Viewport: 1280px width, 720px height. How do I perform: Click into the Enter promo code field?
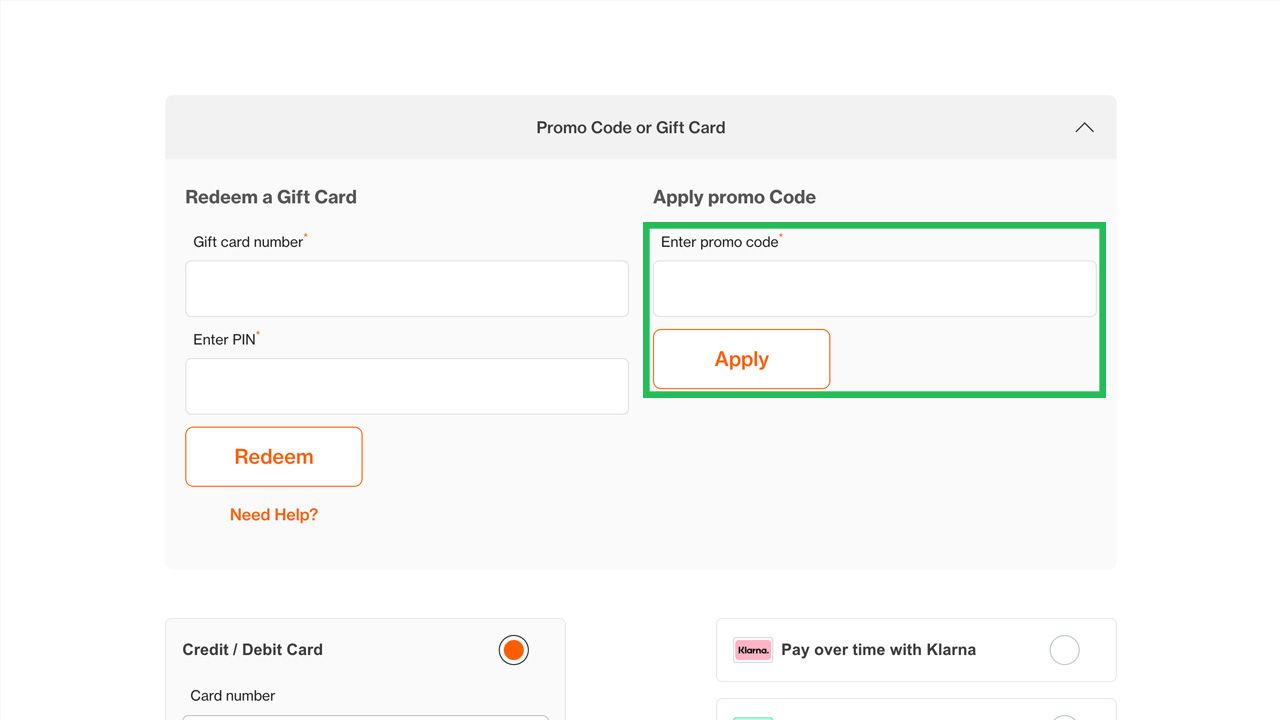pyautogui.click(x=875, y=289)
